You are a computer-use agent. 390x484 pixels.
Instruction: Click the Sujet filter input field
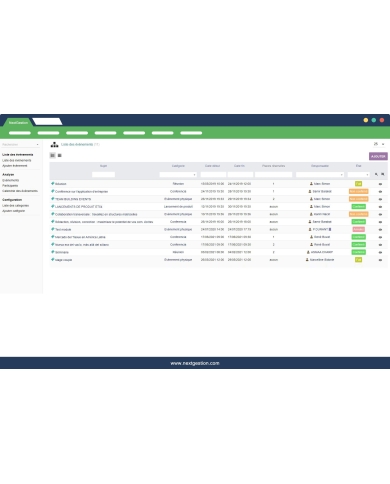103,174
